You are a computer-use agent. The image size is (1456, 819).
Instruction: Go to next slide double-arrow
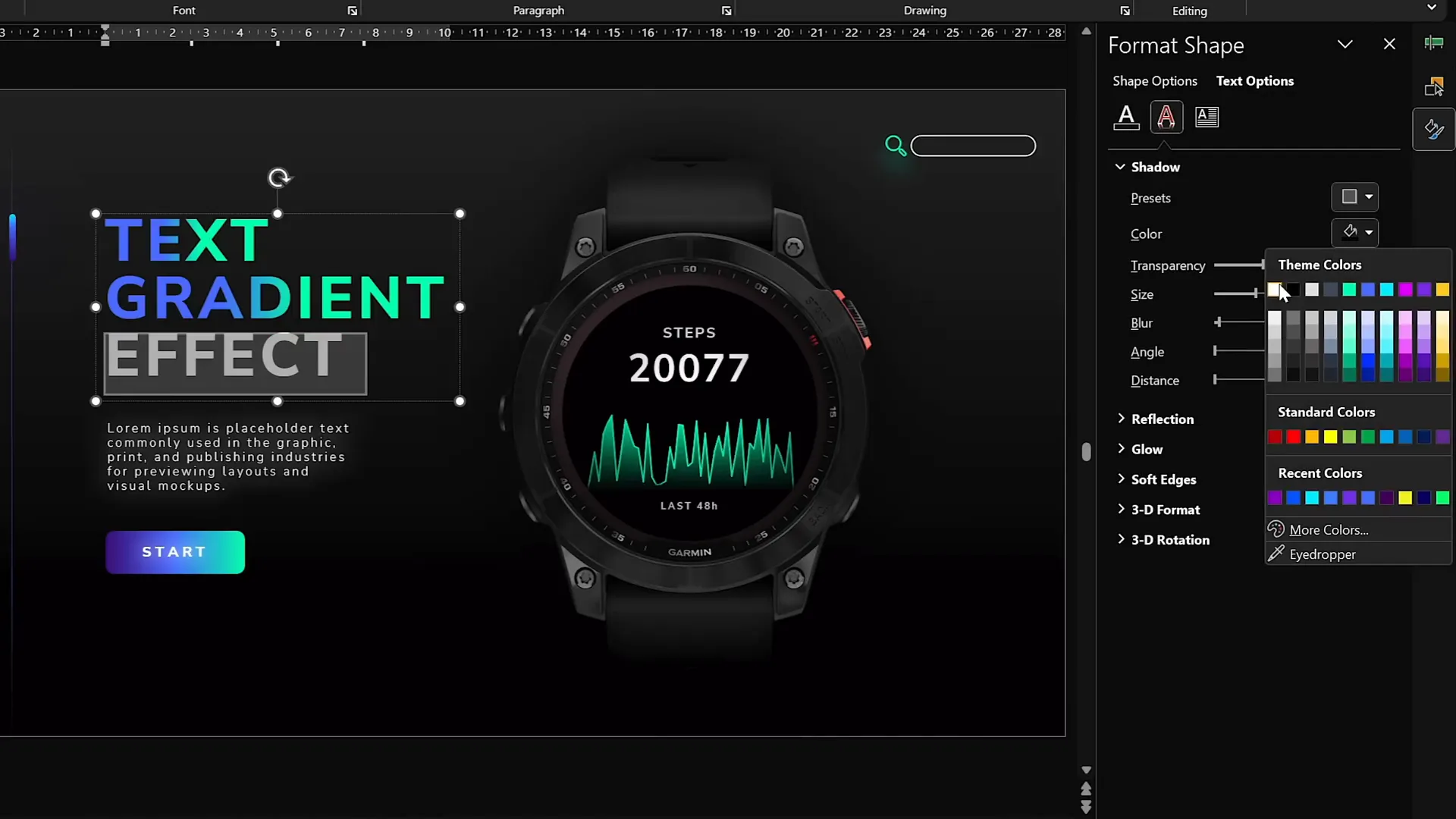point(1086,807)
